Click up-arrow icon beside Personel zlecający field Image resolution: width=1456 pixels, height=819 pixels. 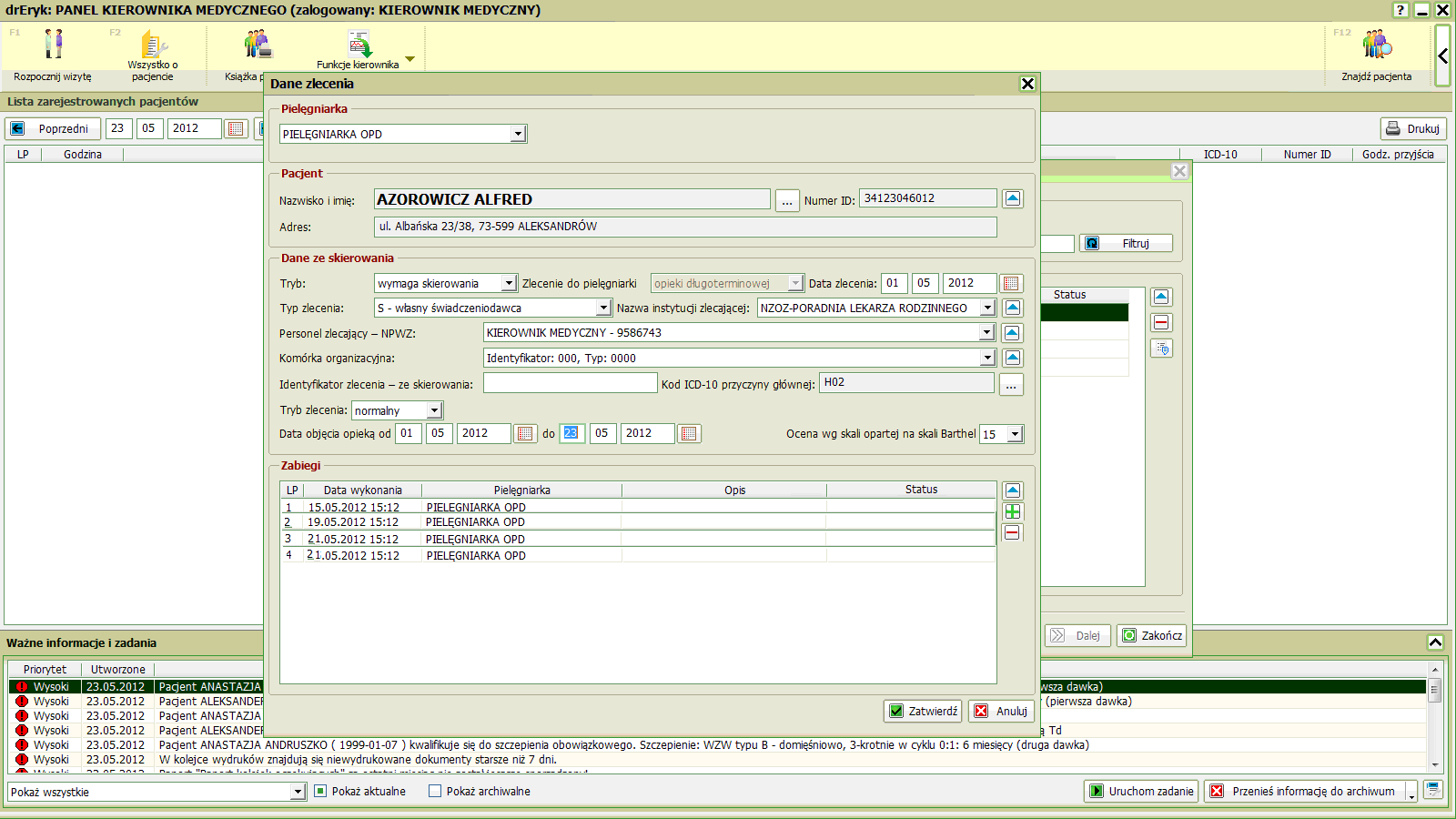[1012, 333]
